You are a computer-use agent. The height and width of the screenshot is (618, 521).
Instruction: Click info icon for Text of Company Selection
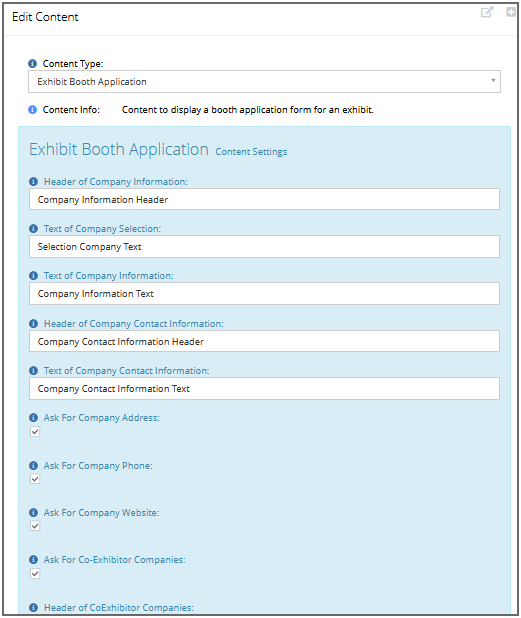(33, 229)
